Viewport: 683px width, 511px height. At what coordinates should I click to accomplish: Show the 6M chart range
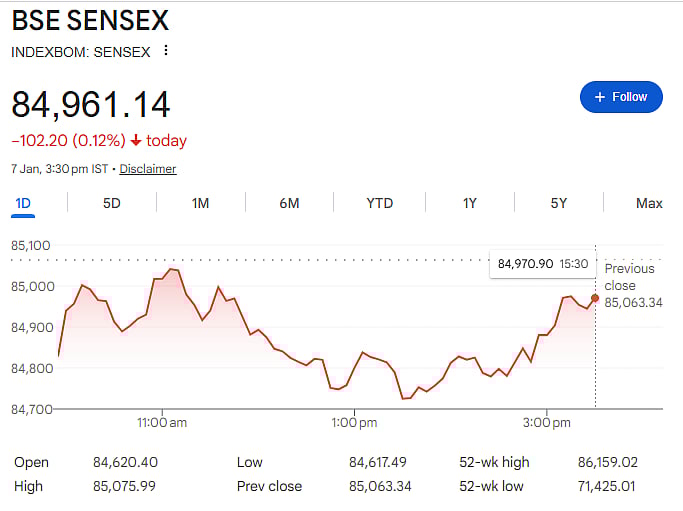coord(289,203)
